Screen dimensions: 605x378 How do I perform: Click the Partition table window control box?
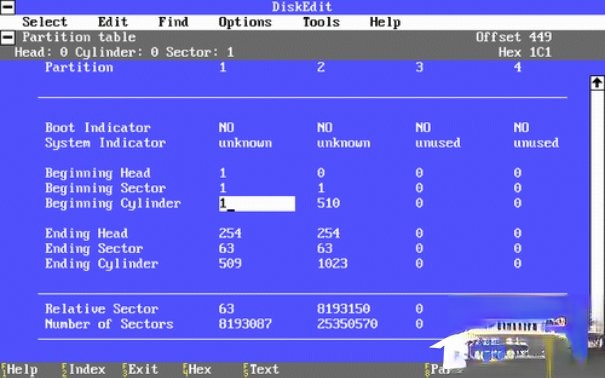[7, 37]
